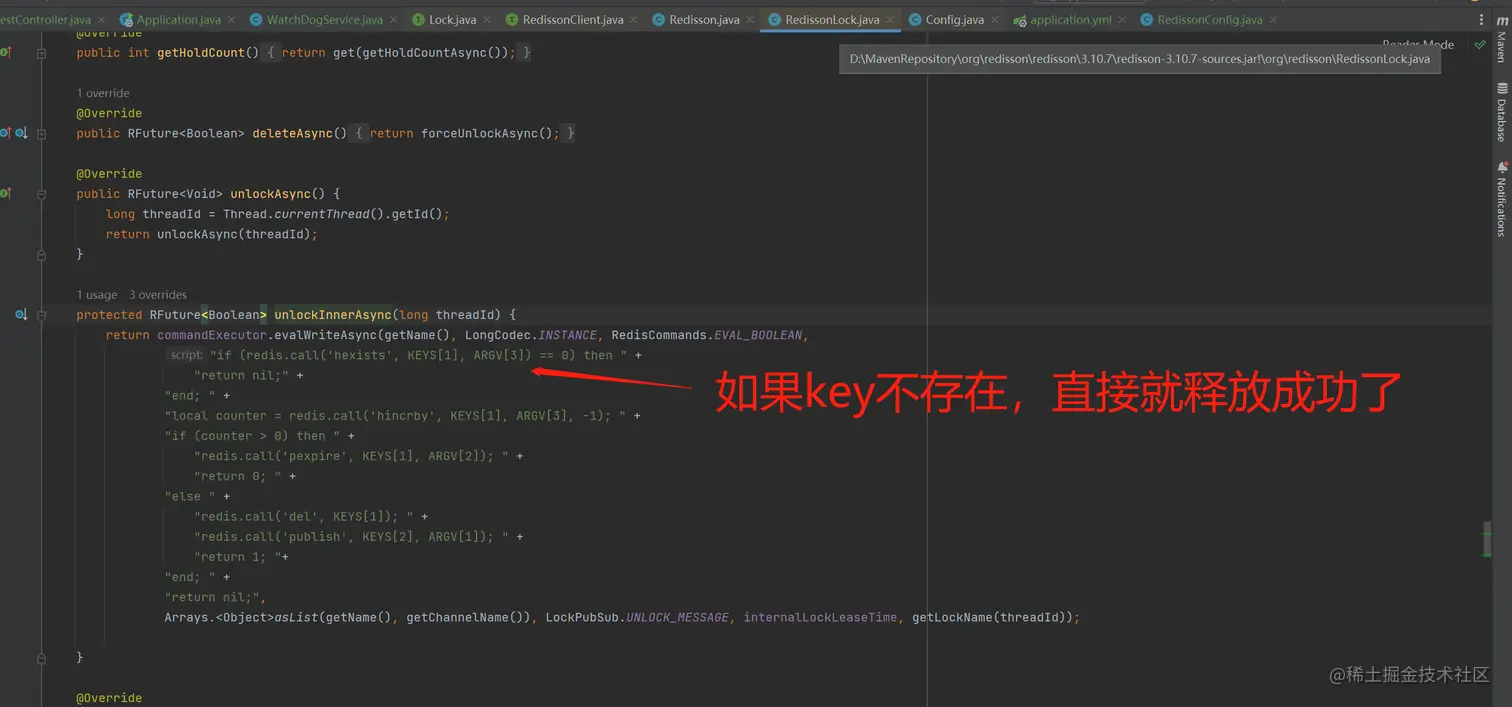Click the gutter arrow icon beside getHoldCount
This screenshot has height=707, width=1512.
pos(5,52)
